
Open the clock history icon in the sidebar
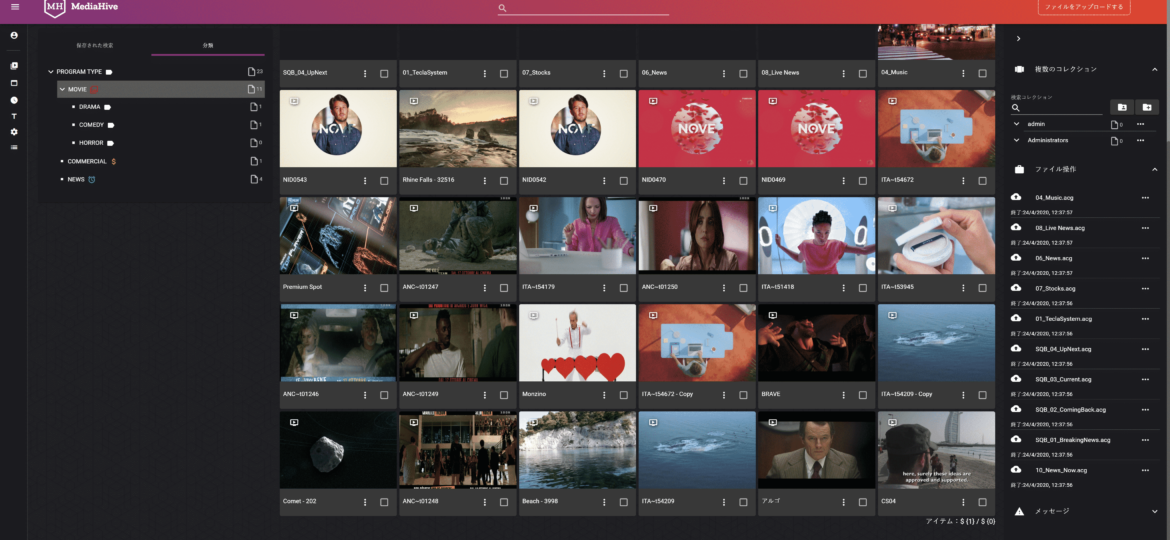point(14,100)
